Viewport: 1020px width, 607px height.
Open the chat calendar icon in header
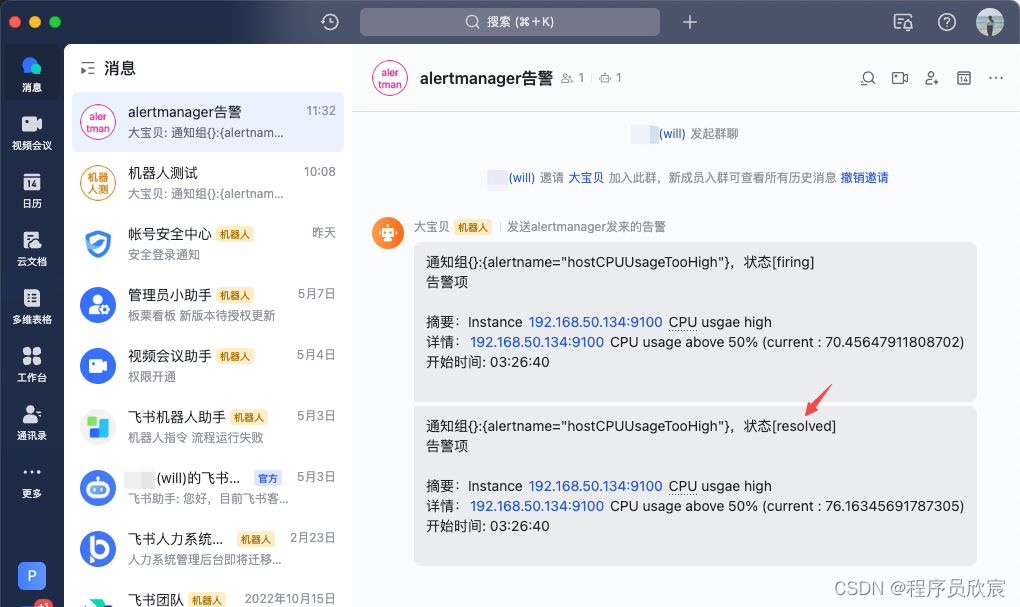(x=963, y=78)
